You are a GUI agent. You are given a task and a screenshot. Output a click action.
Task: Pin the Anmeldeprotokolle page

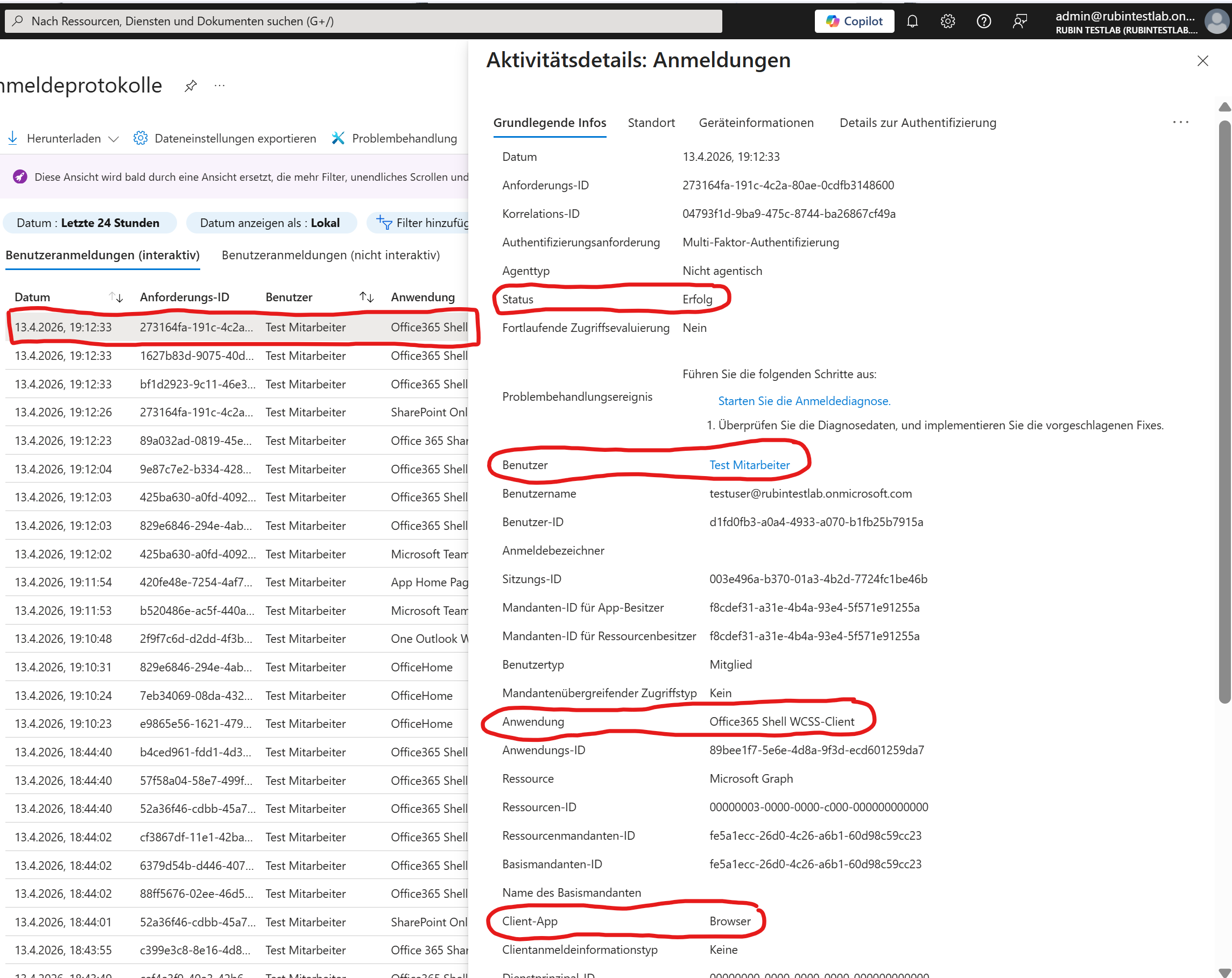pos(191,86)
